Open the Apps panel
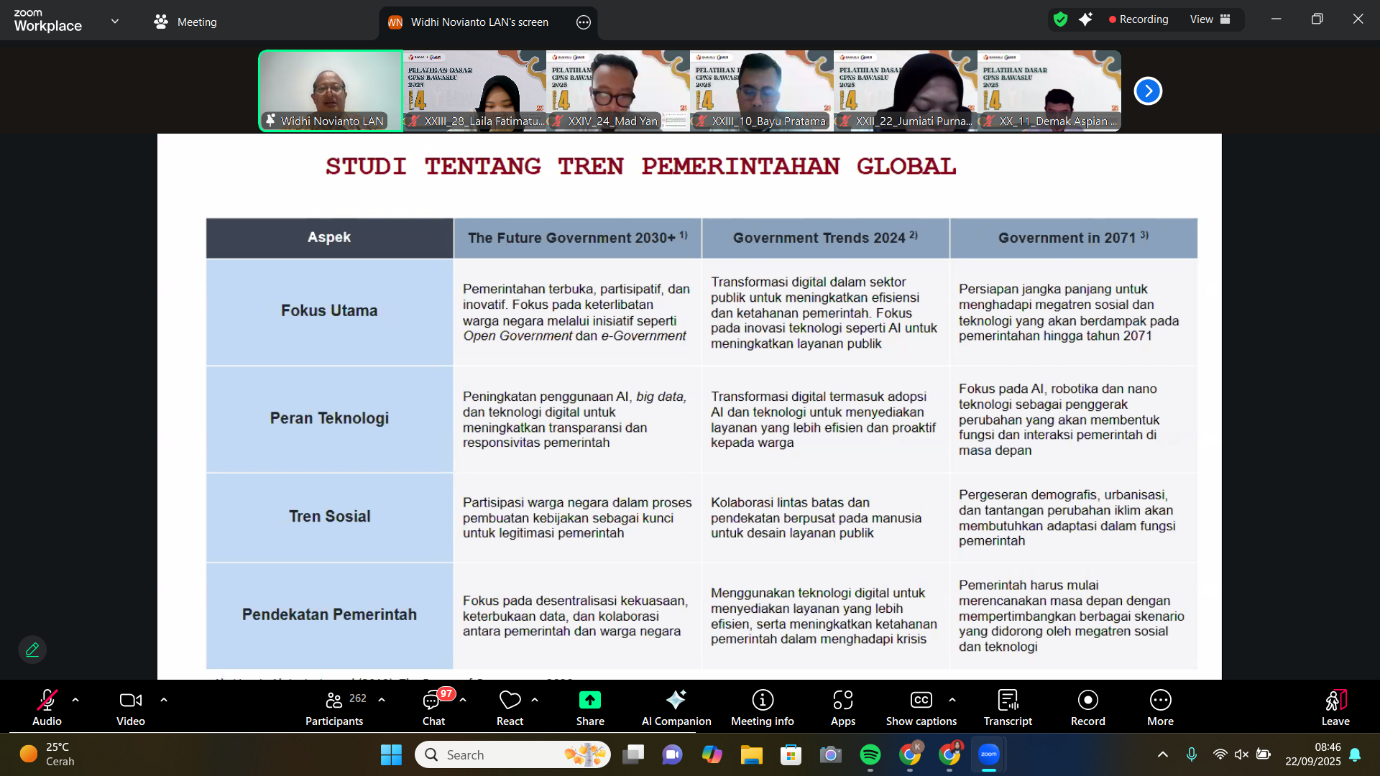The image size is (1380, 776). pyautogui.click(x=843, y=707)
